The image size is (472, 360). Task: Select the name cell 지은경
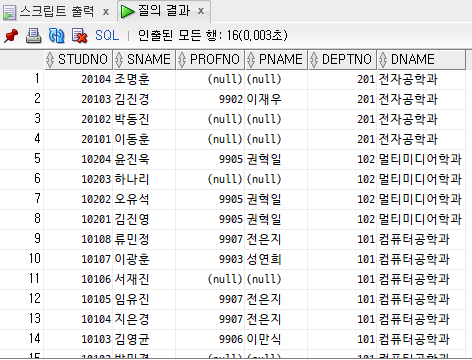pyautogui.click(x=144, y=319)
